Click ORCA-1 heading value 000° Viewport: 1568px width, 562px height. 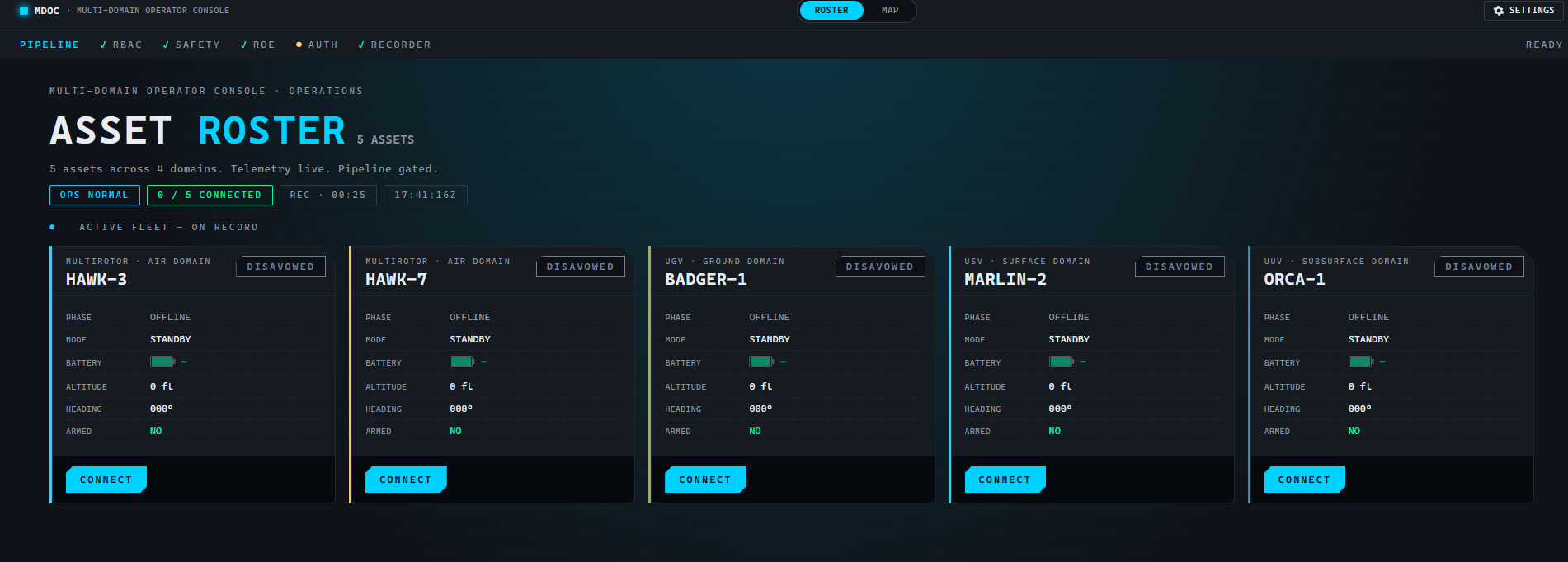point(1359,409)
